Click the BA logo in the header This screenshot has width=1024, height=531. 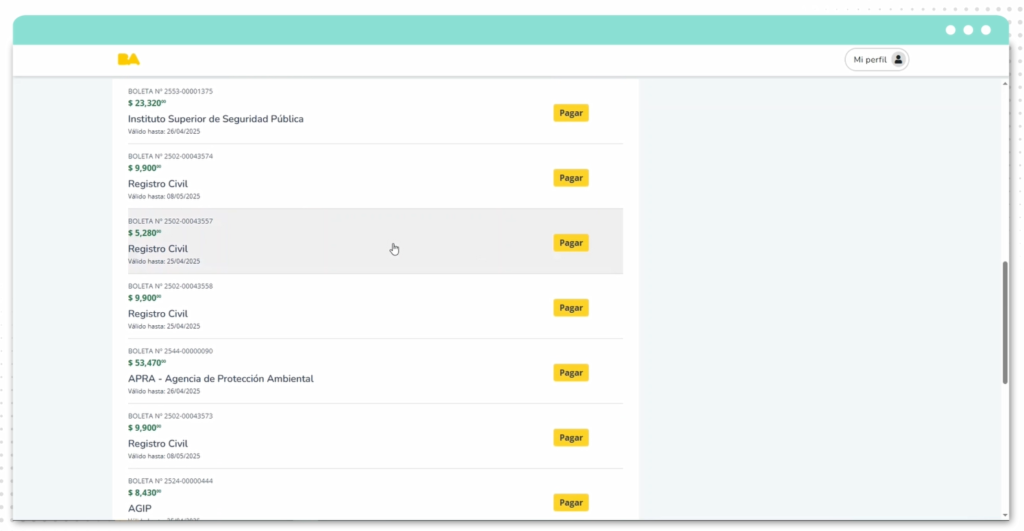click(x=128, y=60)
